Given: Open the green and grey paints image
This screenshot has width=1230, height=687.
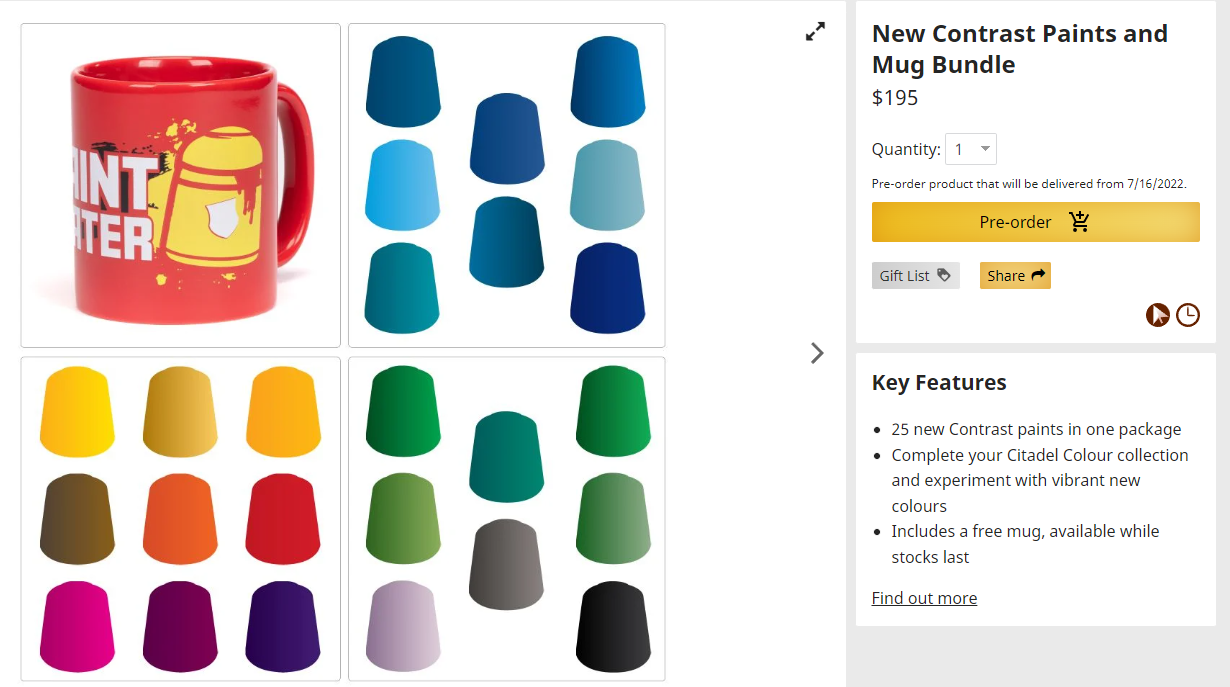Looking at the screenshot, I should (507, 519).
